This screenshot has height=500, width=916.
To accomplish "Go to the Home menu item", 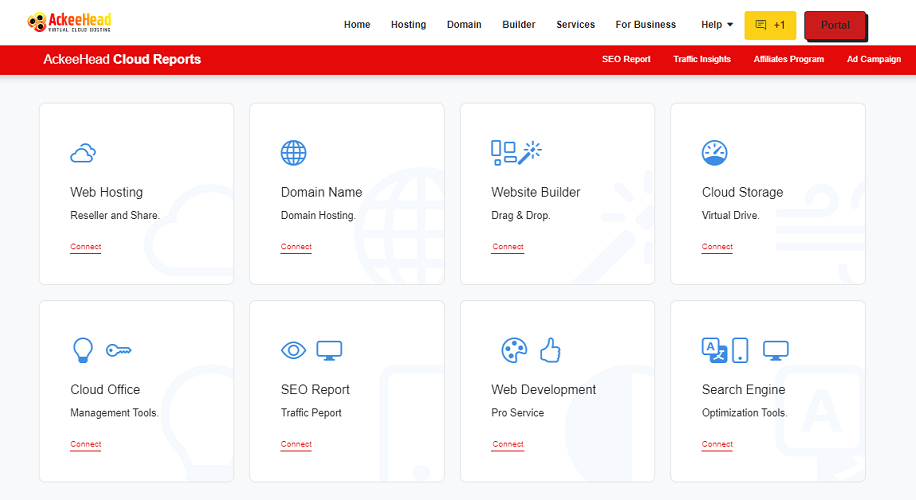I will [357, 25].
